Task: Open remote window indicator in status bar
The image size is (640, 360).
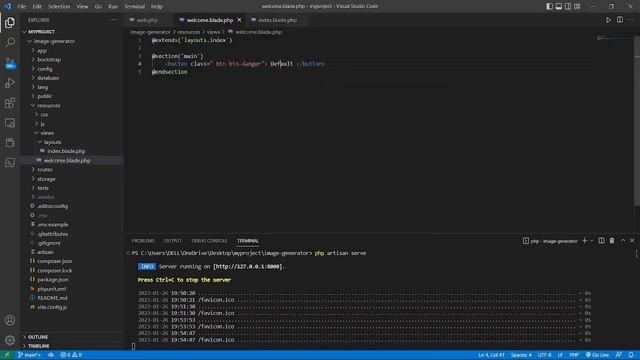Action: coord(7,355)
